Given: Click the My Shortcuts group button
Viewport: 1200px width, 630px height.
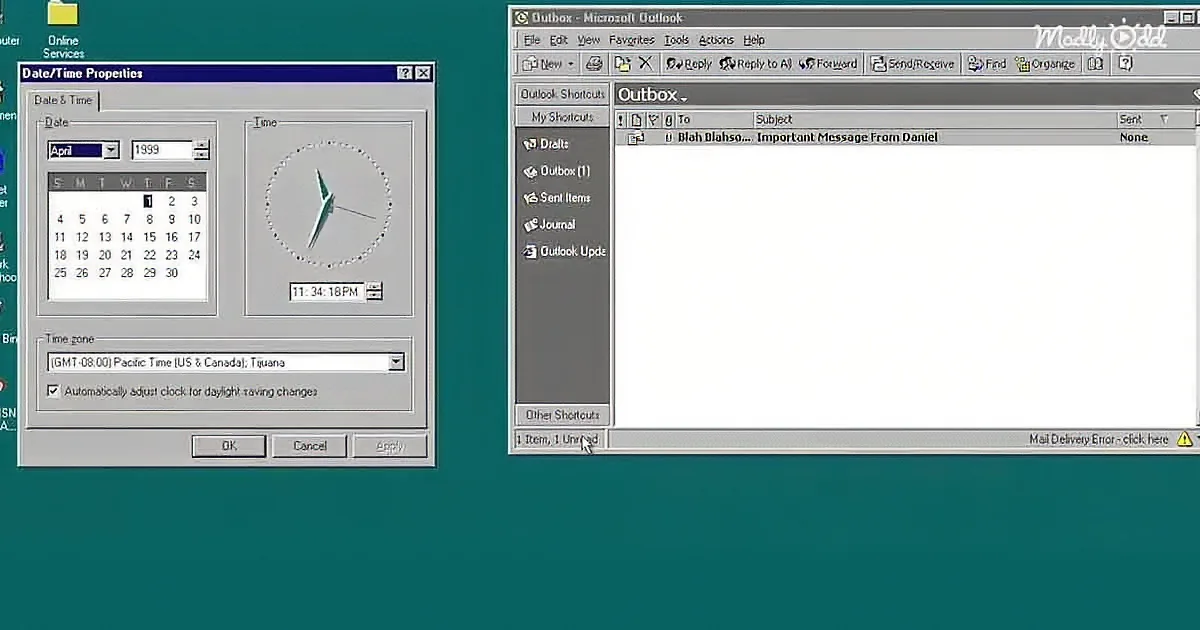Looking at the screenshot, I should pos(562,117).
